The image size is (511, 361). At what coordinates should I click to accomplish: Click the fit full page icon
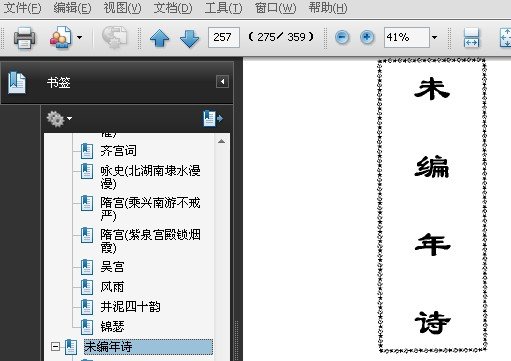point(505,38)
